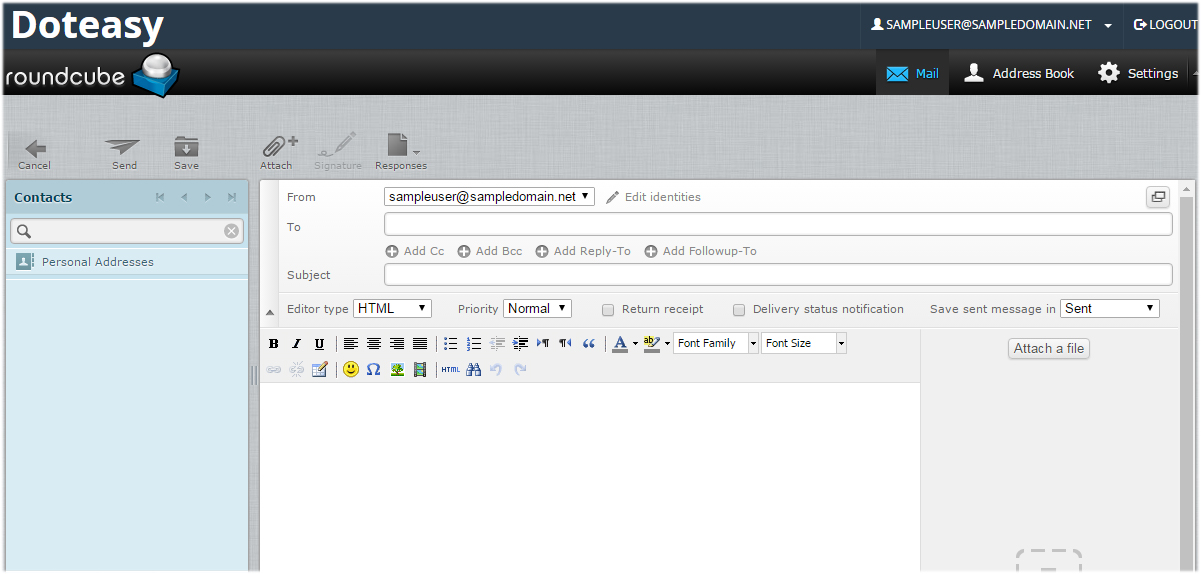Image resolution: width=1201 pixels, height=574 pixels.
Task: Open the SAMPLEUSER account menu
Action: pos(991,25)
